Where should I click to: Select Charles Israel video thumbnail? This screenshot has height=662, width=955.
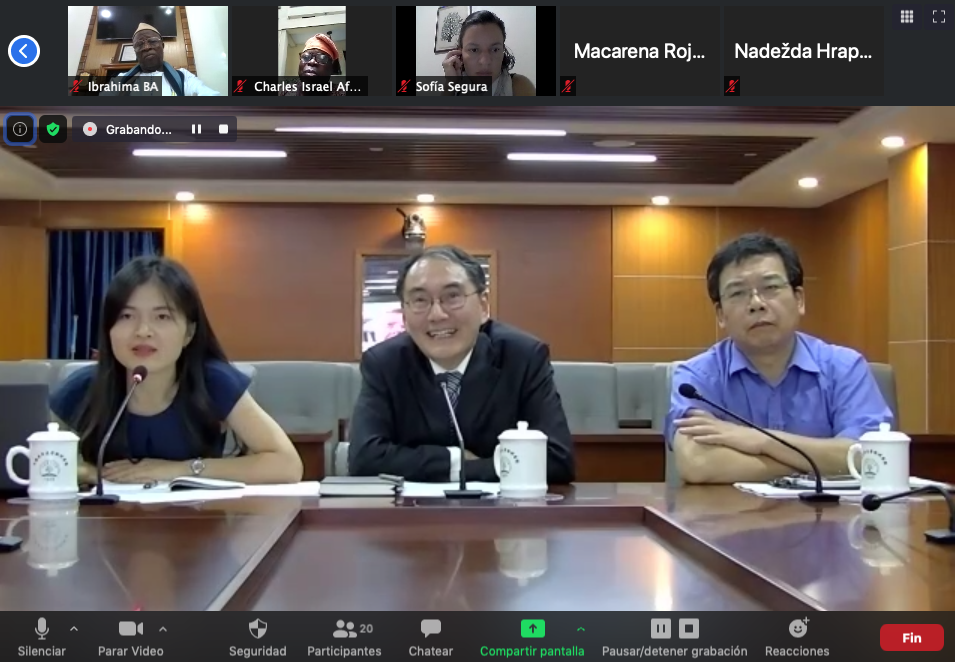(x=312, y=51)
